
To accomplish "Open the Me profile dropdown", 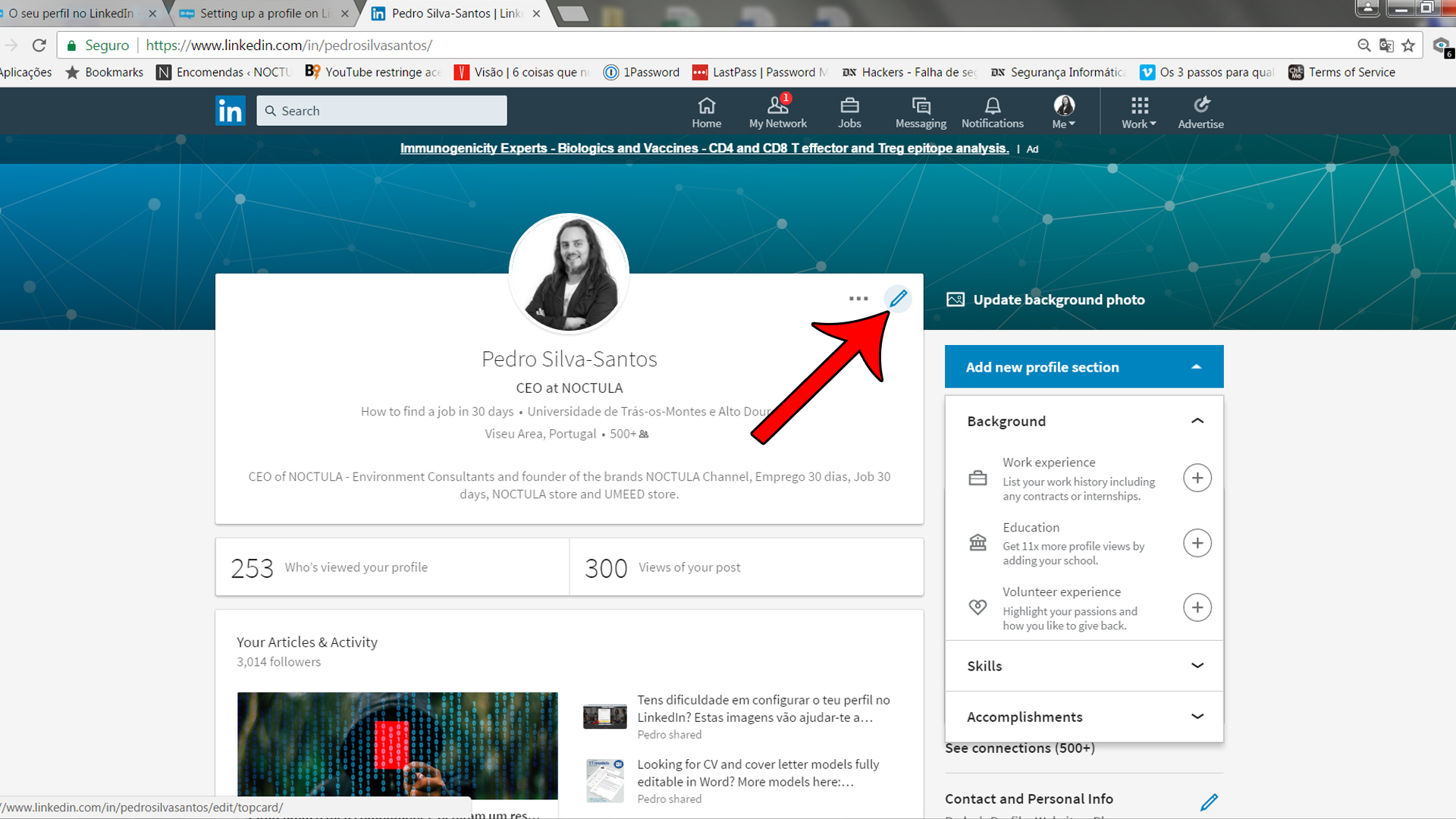I will point(1064,112).
